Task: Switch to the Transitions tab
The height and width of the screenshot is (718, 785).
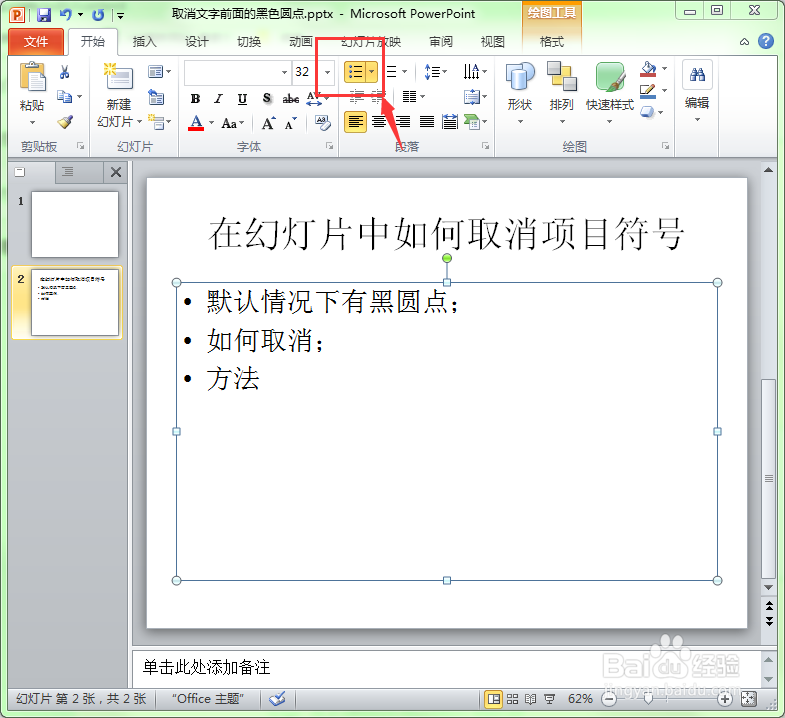Action: (x=249, y=42)
